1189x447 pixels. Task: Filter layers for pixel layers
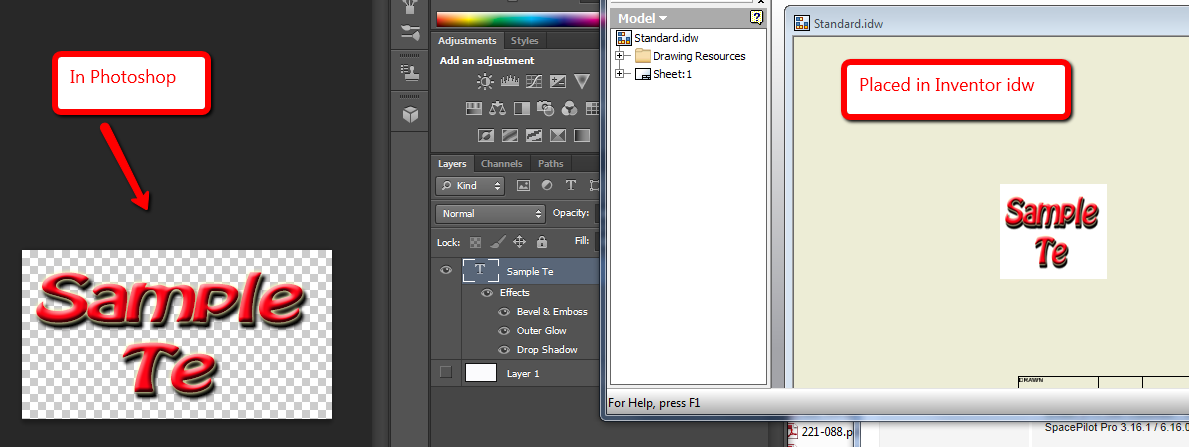(x=522, y=185)
